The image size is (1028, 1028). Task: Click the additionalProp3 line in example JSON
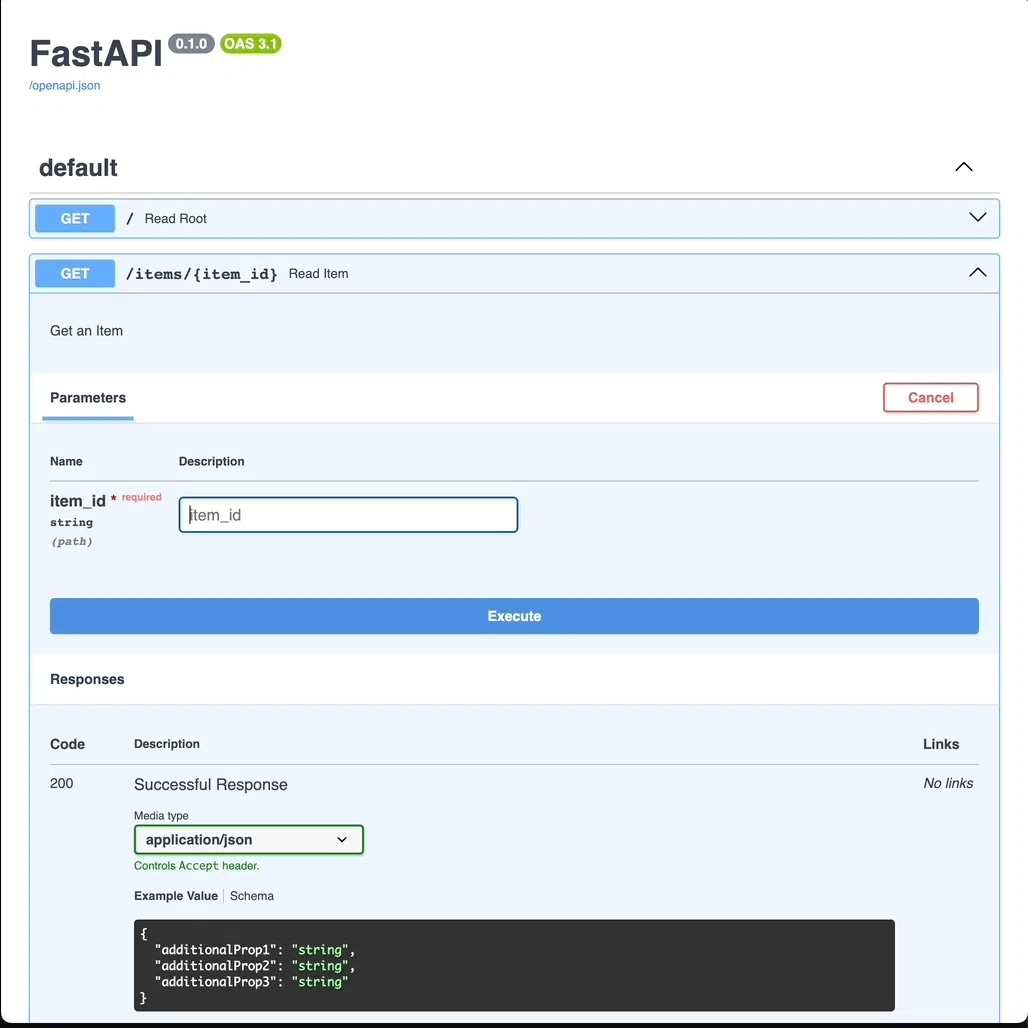(x=251, y=981)
